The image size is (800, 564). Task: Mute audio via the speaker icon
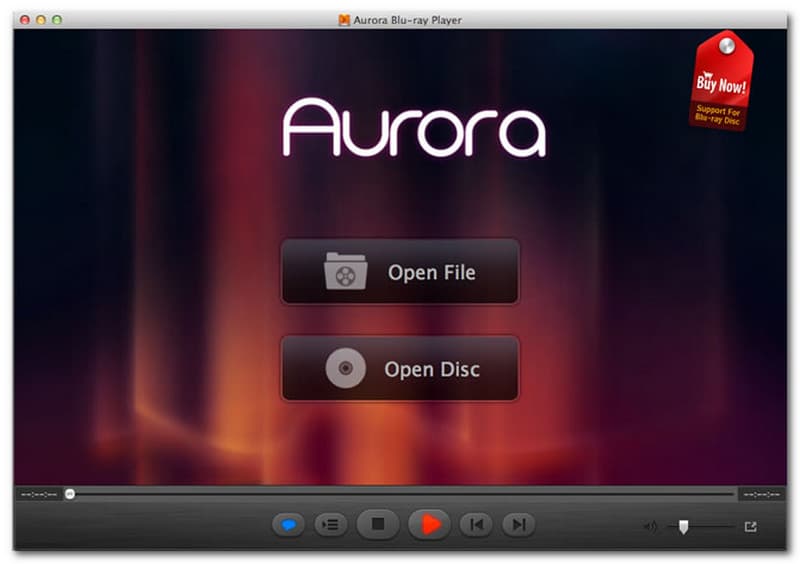(650, 526)
